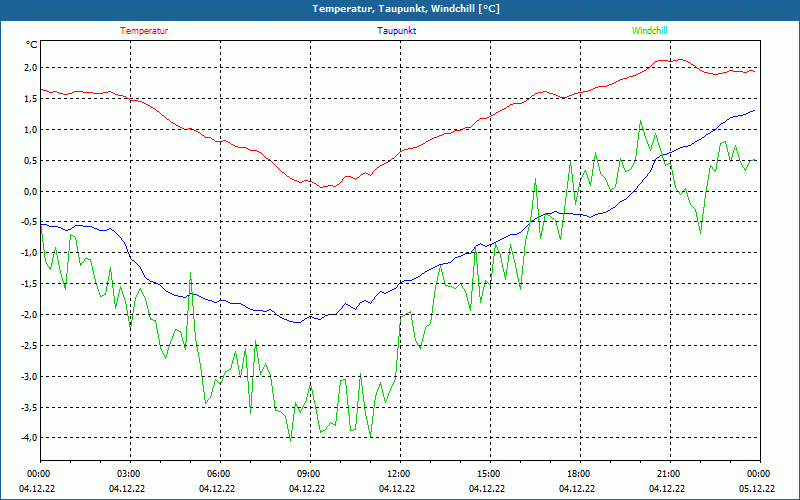Click the 18:00 time axis label

pos(580,474)
